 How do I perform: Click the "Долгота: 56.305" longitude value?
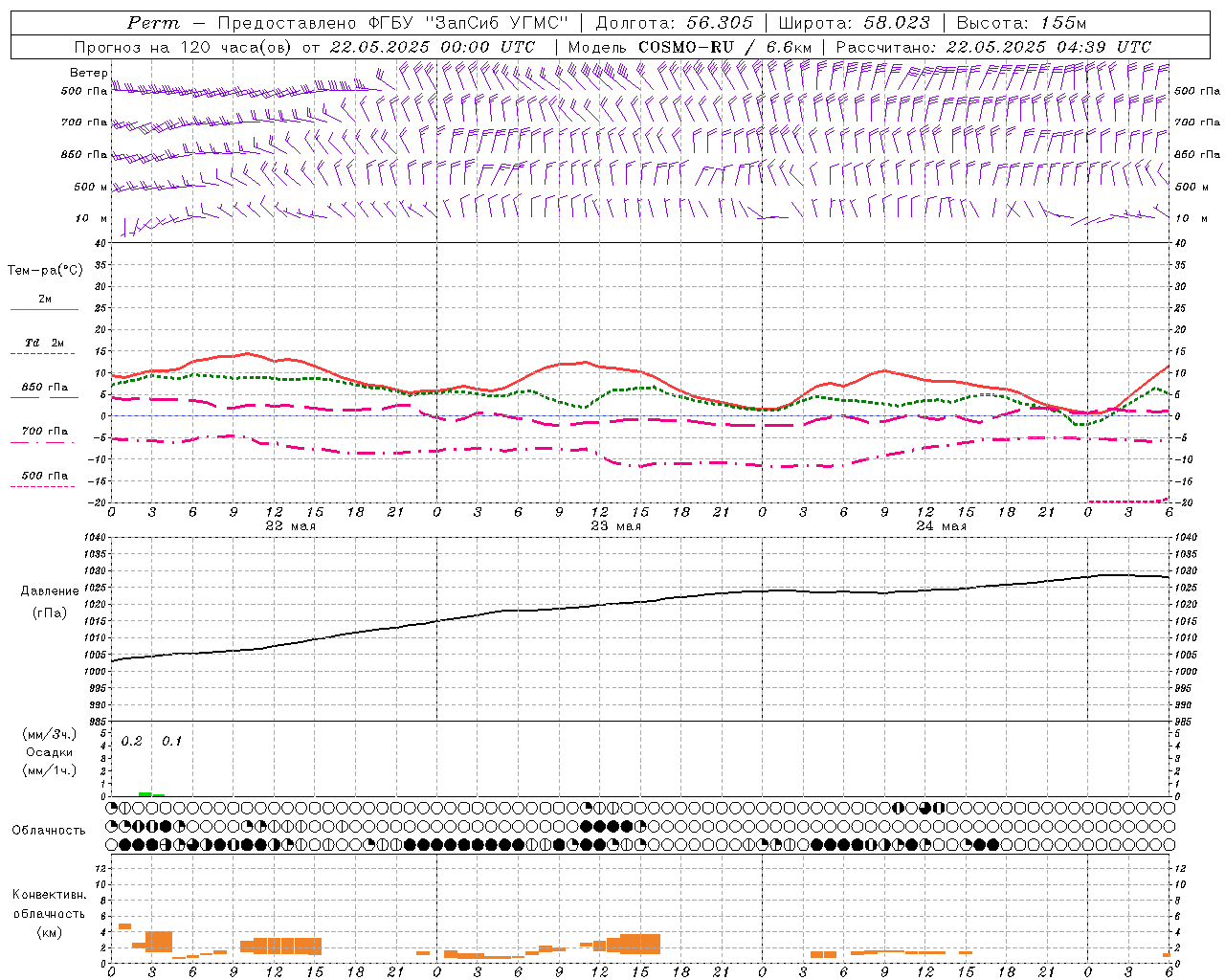coord(675,23)
